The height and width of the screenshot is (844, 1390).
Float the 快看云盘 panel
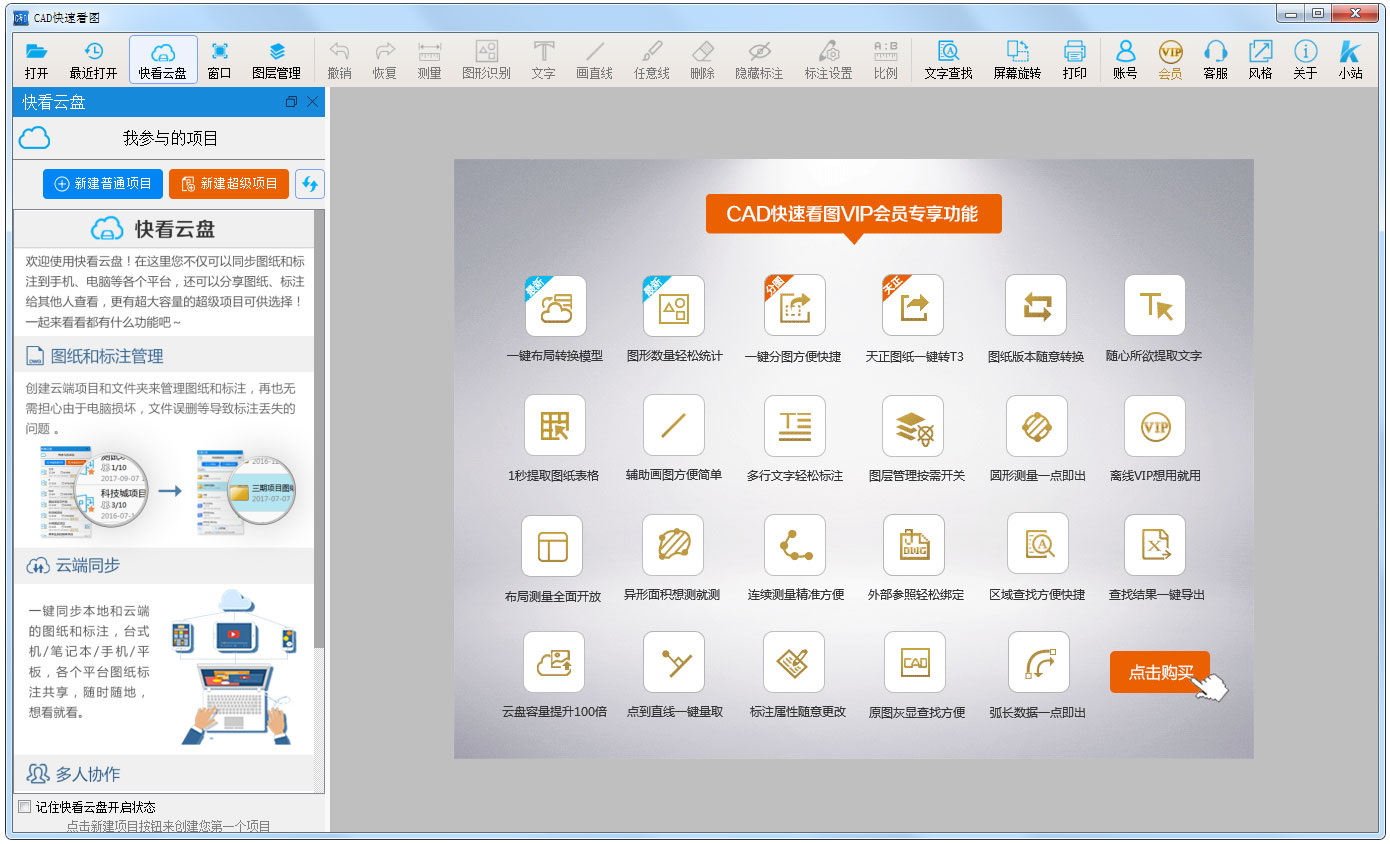pos(292,102)
